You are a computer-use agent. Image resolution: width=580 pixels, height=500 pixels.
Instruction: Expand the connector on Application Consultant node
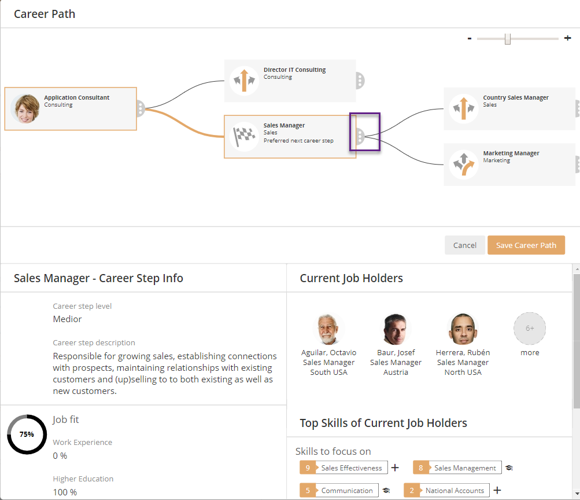(x=141, y=108)
